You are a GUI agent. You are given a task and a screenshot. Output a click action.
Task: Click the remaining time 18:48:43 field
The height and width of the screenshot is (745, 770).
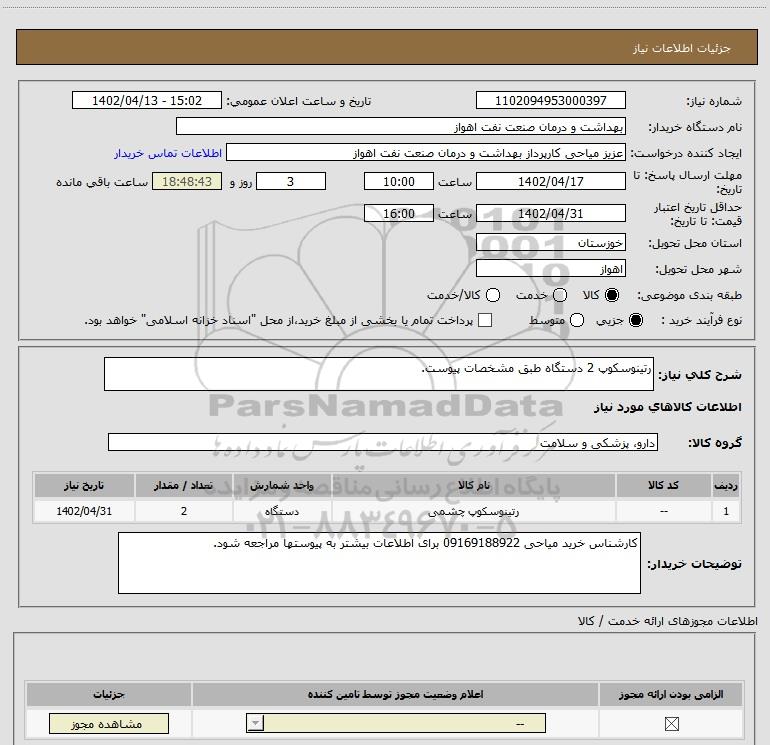pyautogui.click(x=187, y=181)
